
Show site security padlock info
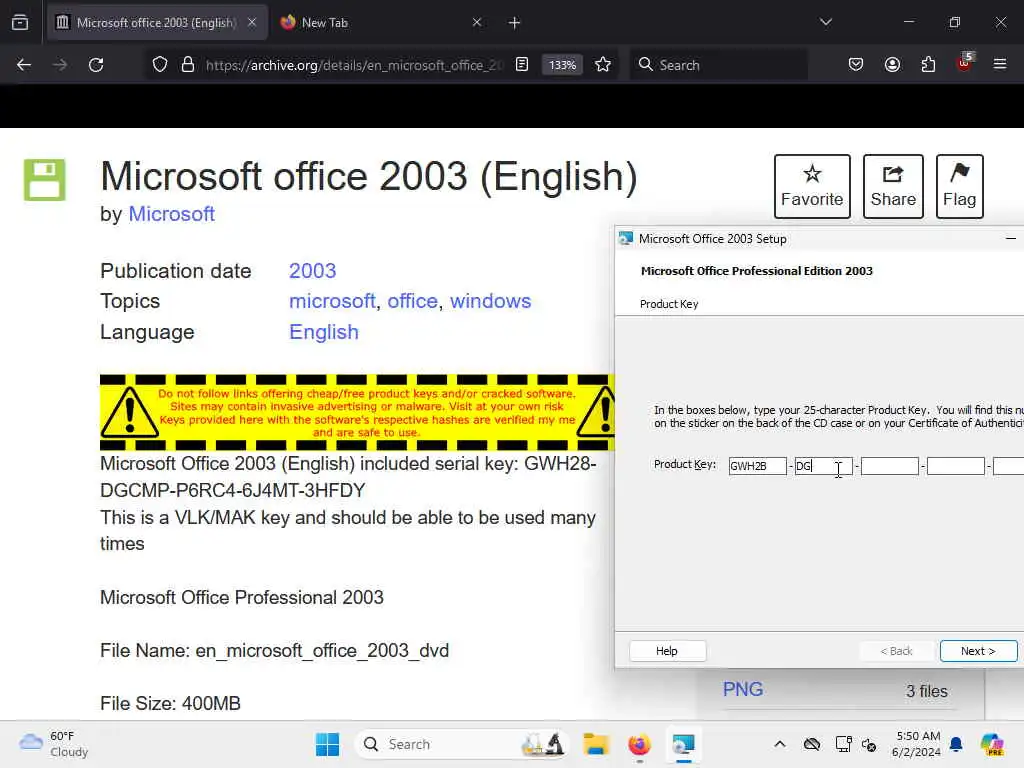click(188, 65)
